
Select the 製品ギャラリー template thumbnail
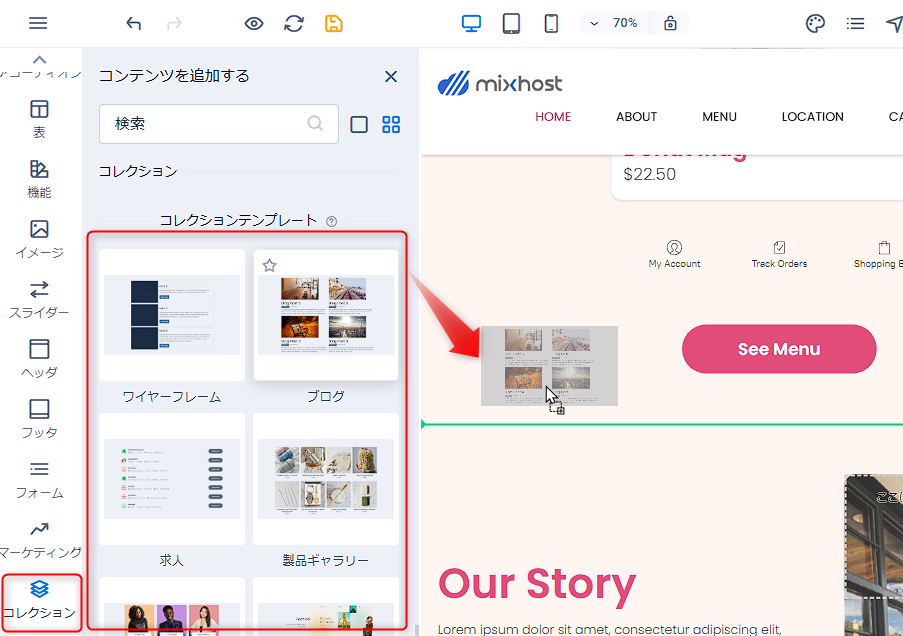(x=325, y=479)
